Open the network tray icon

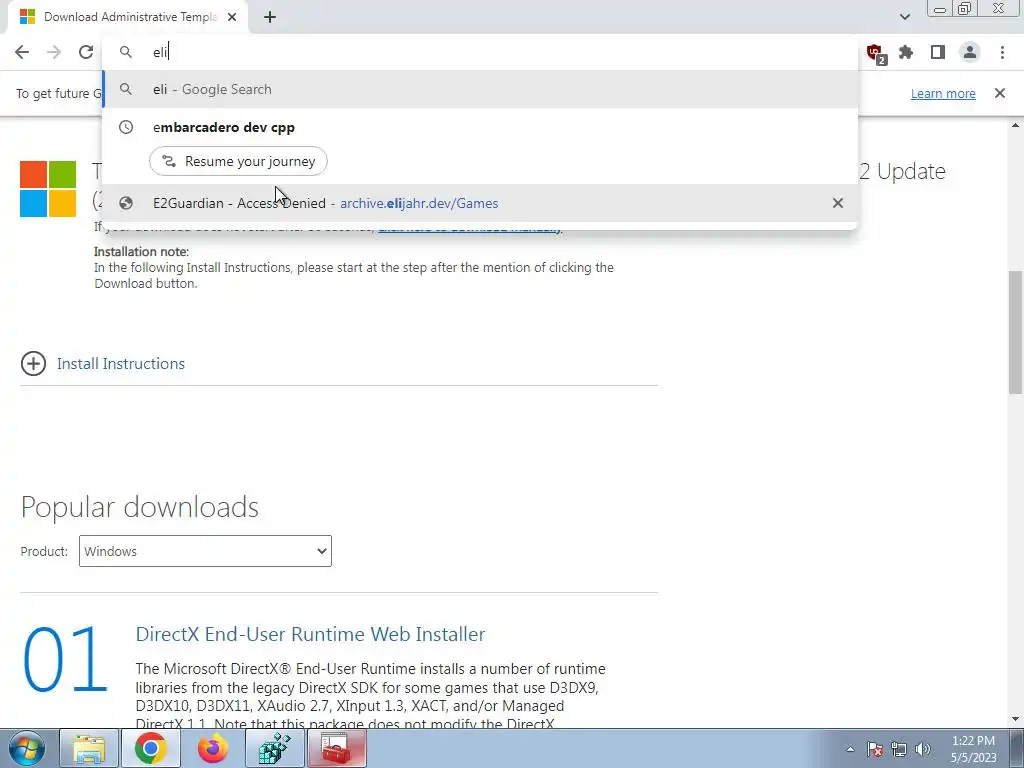[x=899, y=749]
